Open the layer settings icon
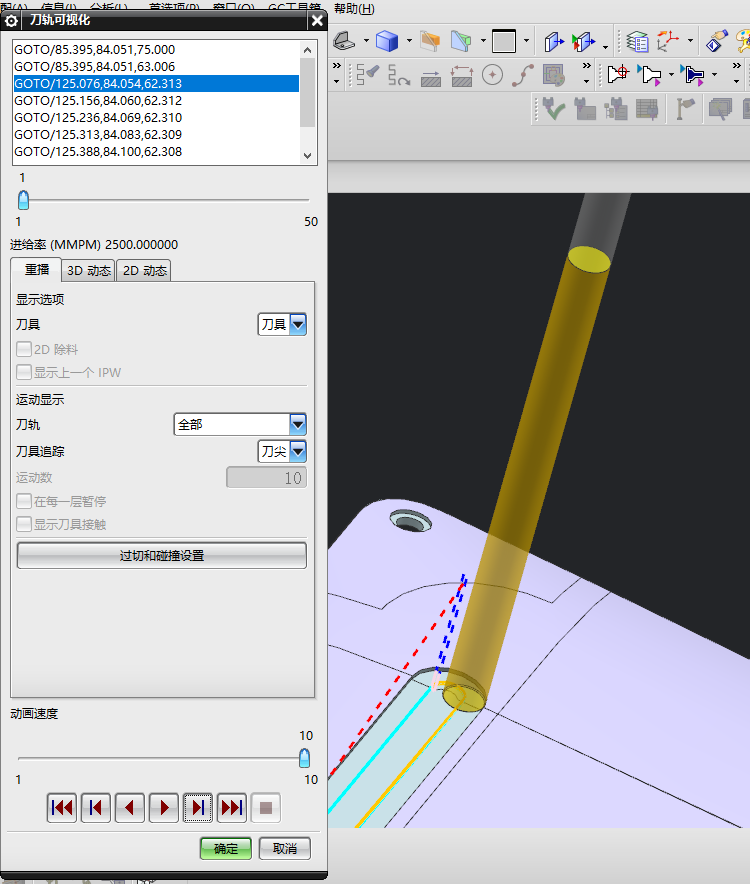 [x=637, y=41]
